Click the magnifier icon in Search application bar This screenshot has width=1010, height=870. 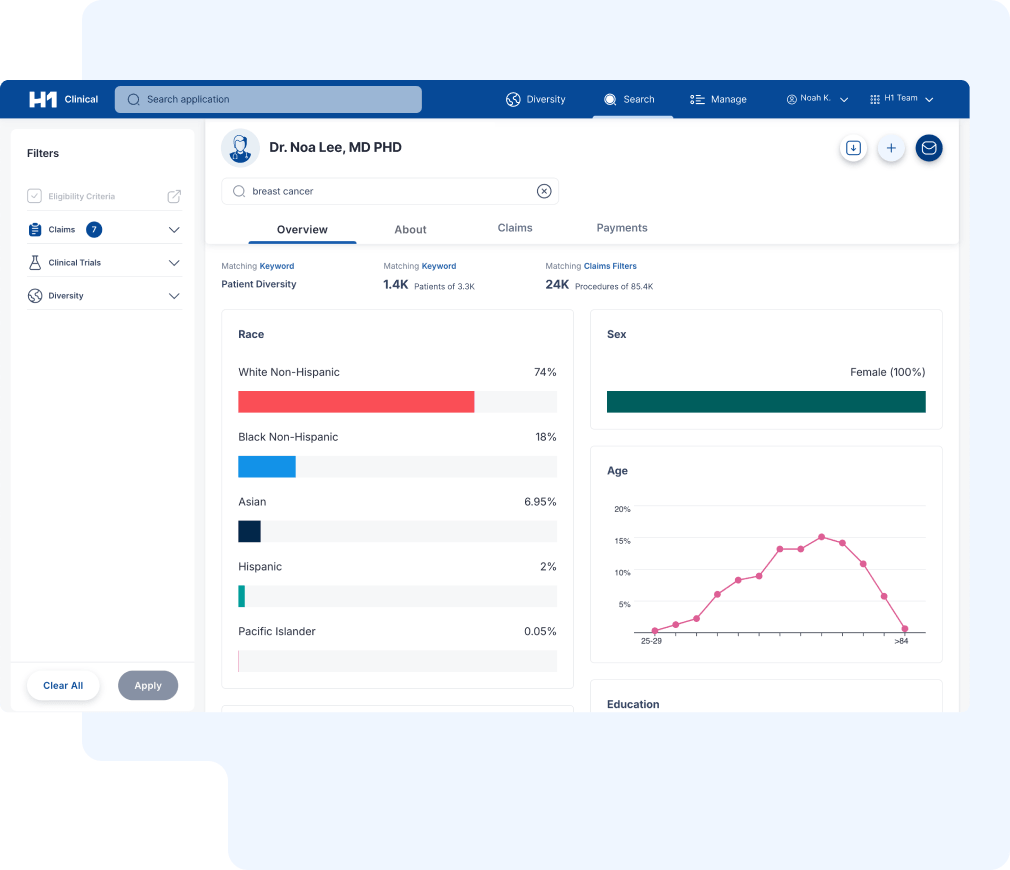click(133, 99)
